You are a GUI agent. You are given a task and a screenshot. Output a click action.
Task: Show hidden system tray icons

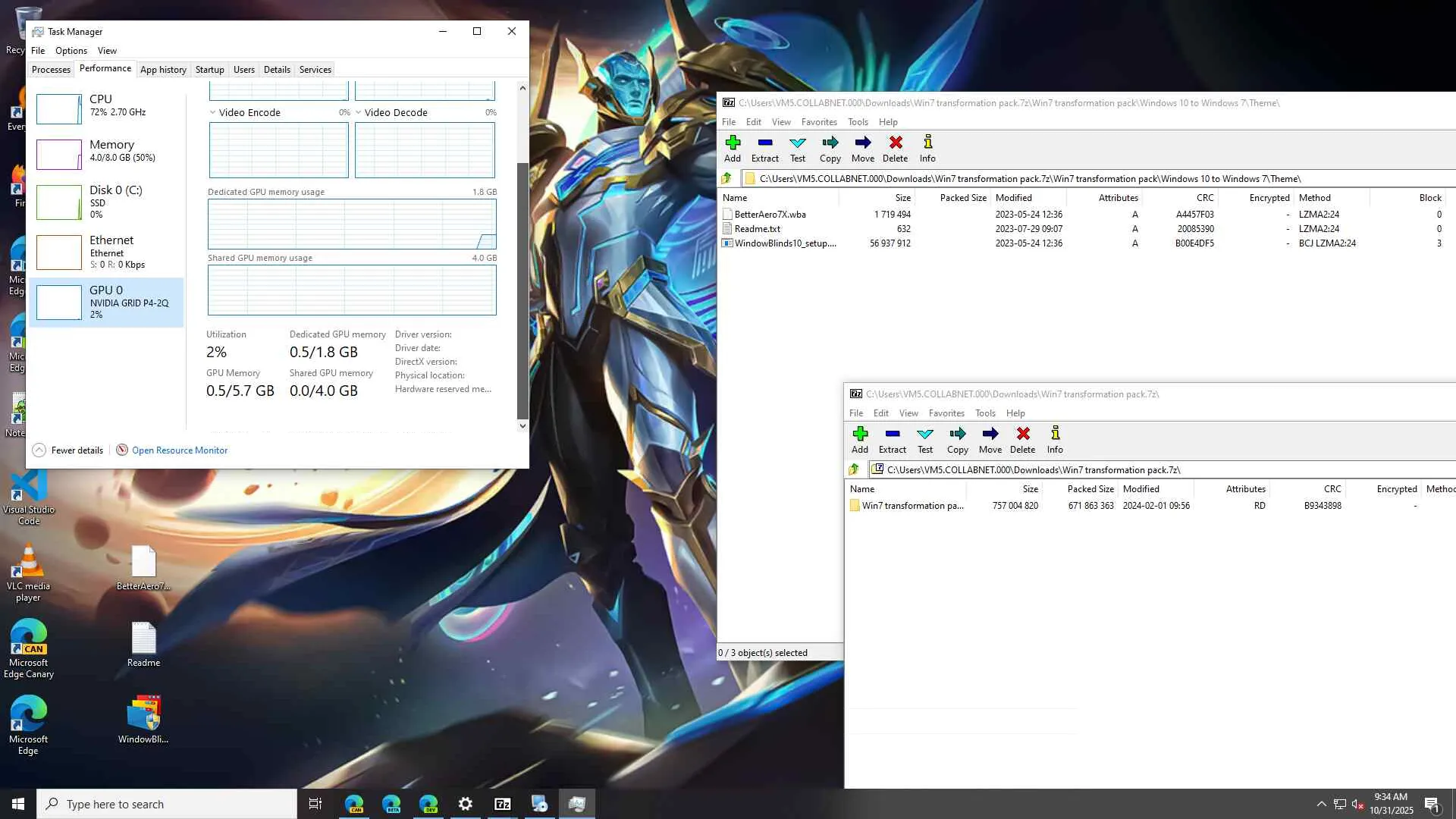pos(1321,804)
